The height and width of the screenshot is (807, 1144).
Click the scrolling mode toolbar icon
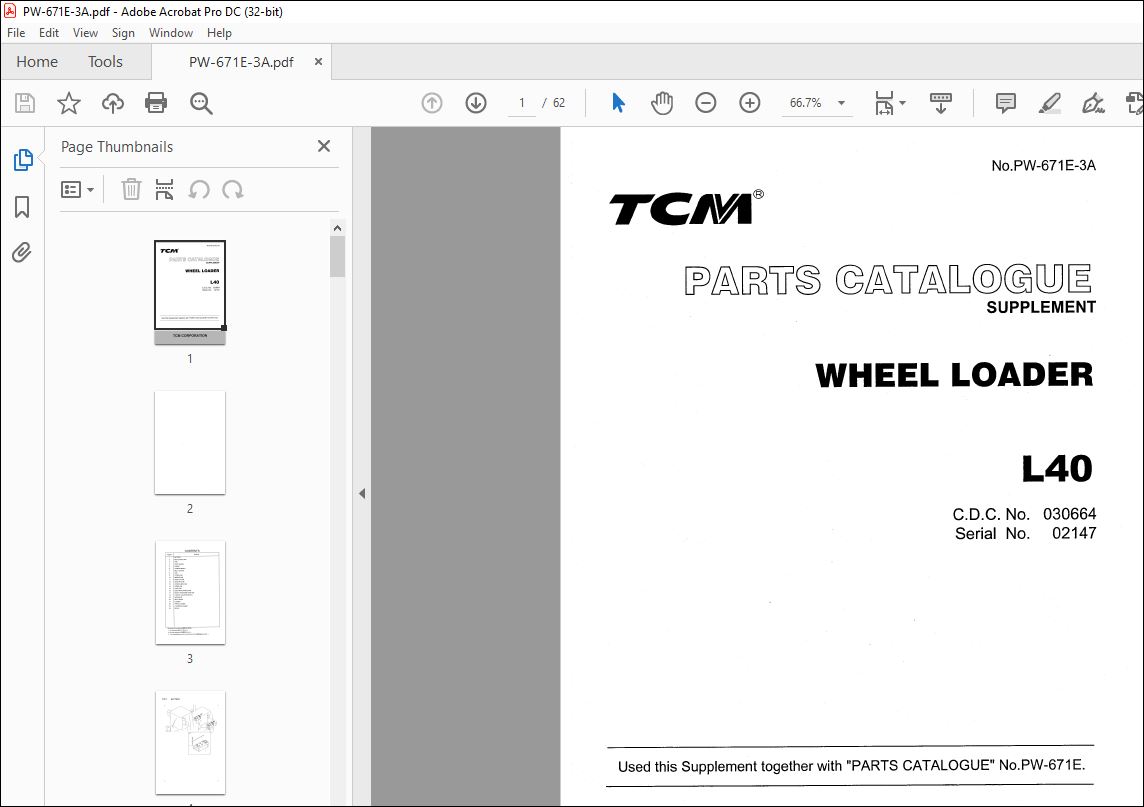[940, 103]
